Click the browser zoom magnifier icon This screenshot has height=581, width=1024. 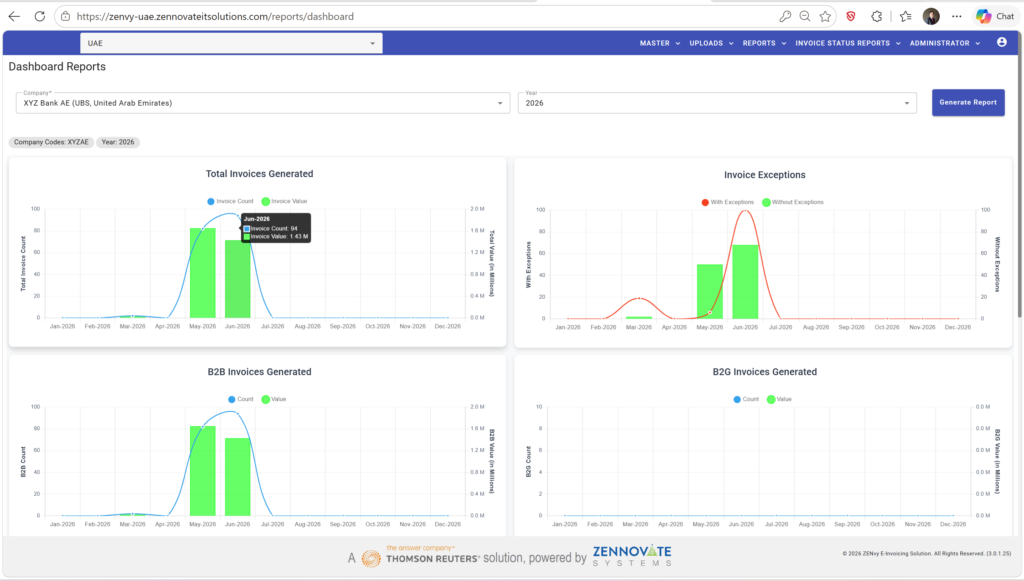pos(805,16)
